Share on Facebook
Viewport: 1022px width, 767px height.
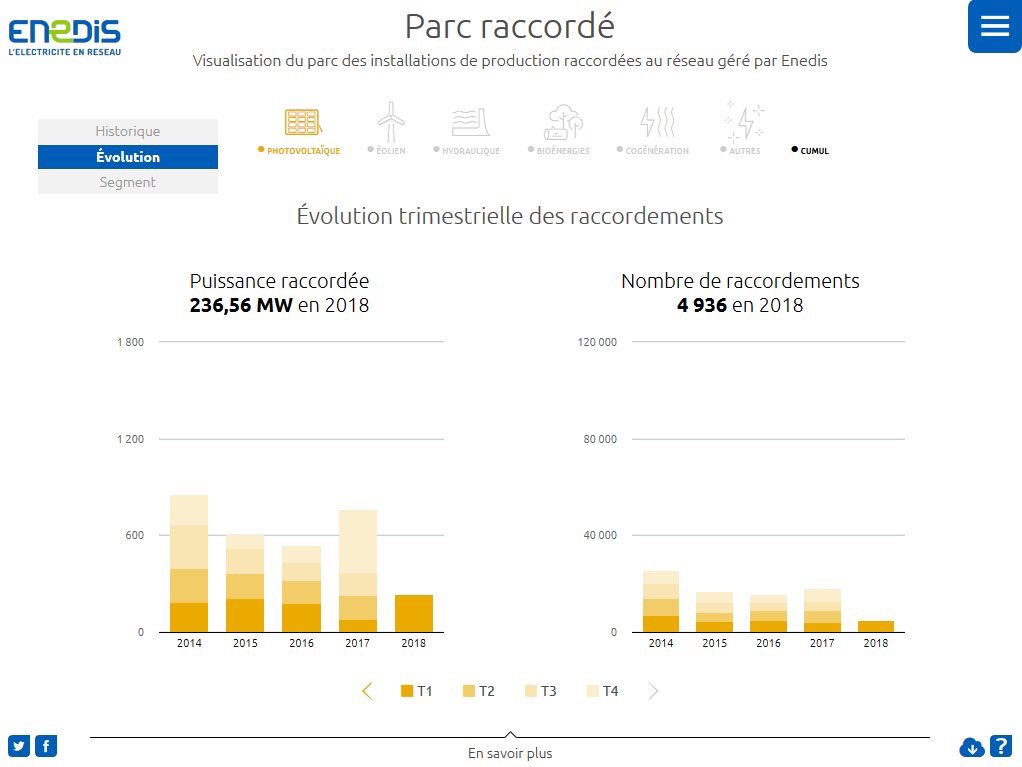[46, 745]
